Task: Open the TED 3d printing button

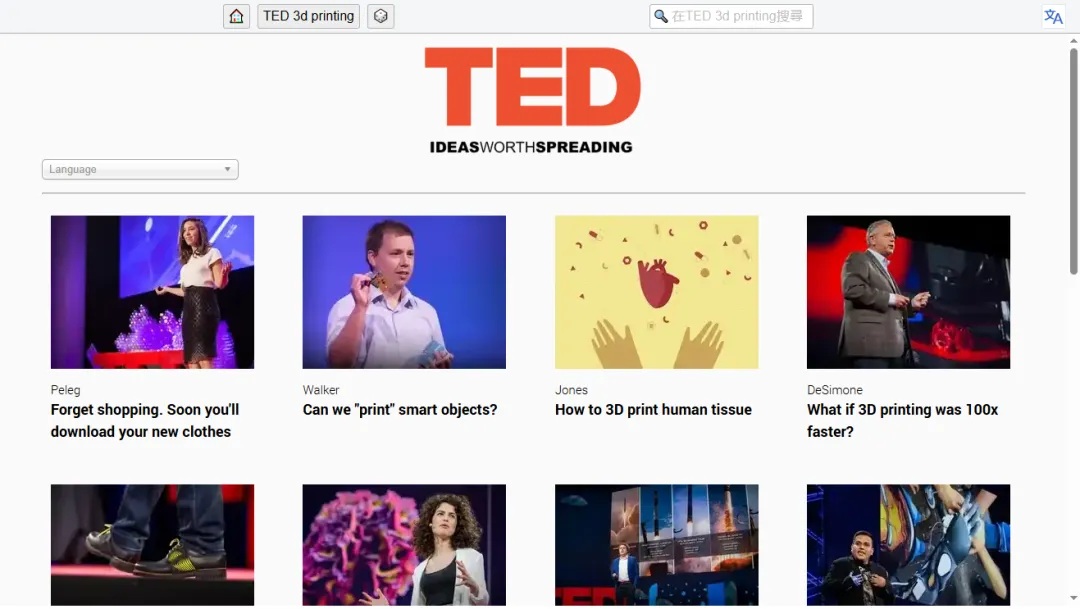Action: pos(309,16)
